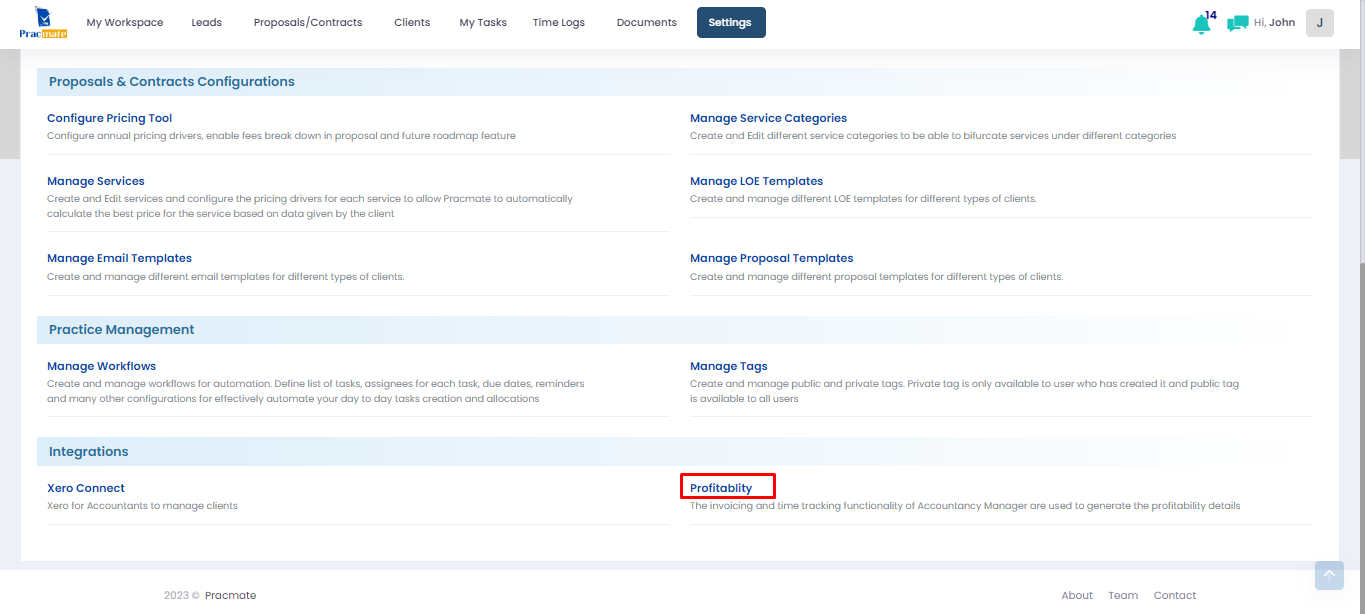Go to My Tasks
The height and width of the screenshot is (614, 1365).
click(483, 22)
